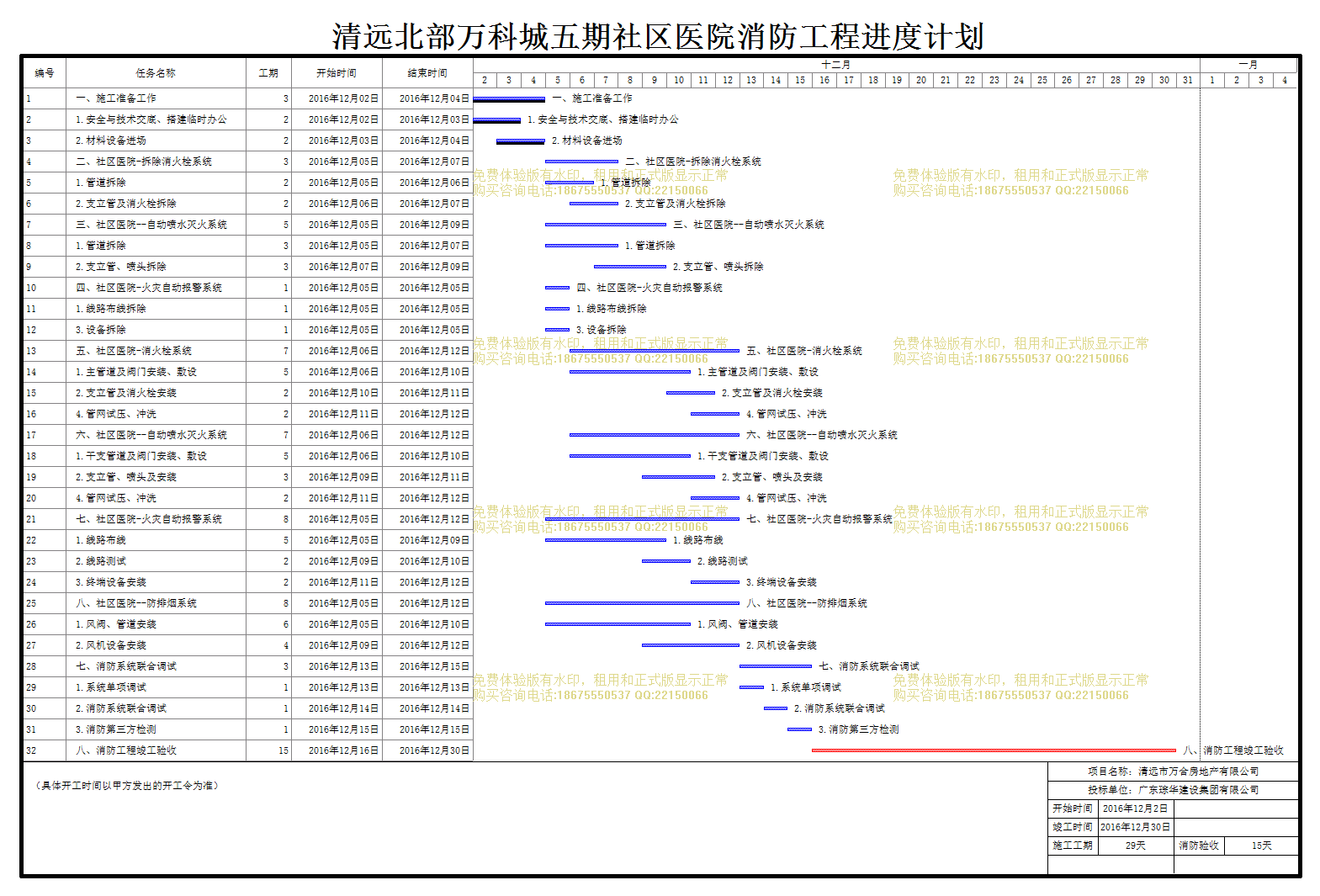This screenshot has height=896, width=1320.
Task: Select 3.设备拆除 in the task name column
Action: coord(101,330)
